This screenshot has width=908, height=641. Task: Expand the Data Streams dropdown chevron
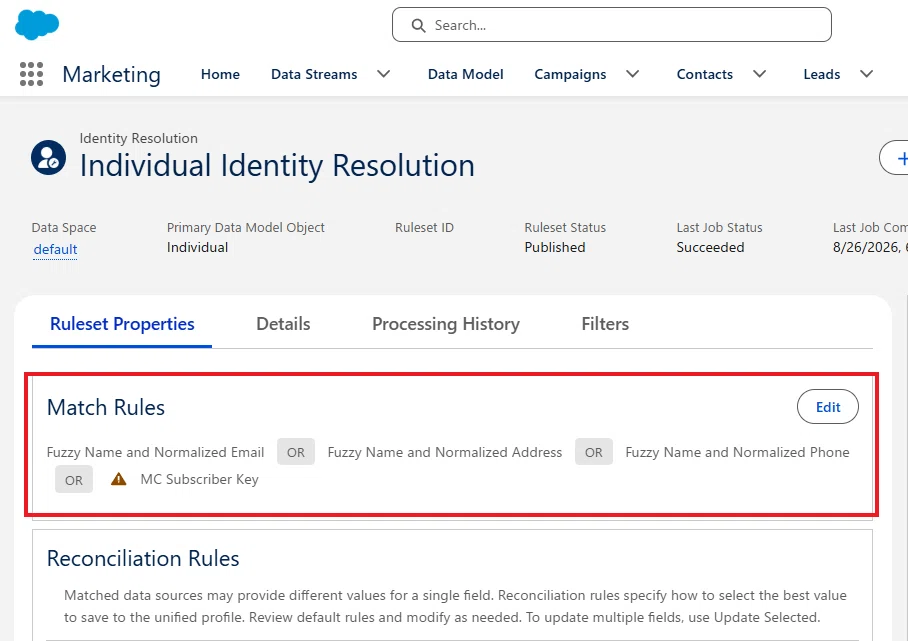pos(383,74)
